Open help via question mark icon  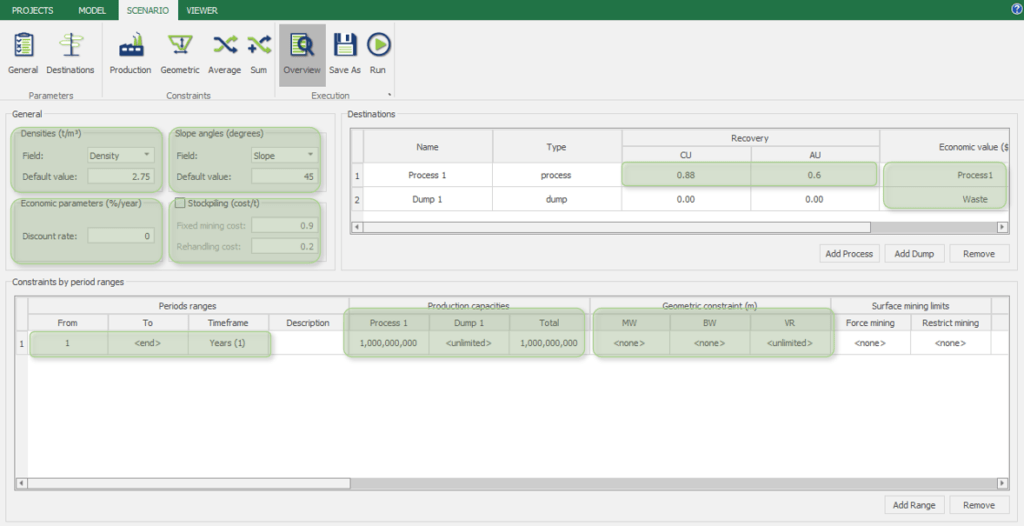click(x=1016, y=10)
